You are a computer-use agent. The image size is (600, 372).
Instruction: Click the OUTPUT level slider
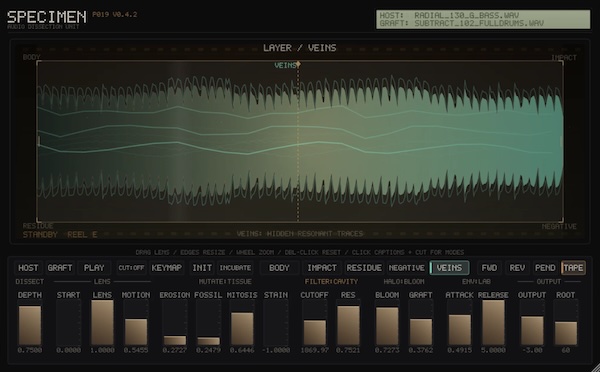point(532,323)
